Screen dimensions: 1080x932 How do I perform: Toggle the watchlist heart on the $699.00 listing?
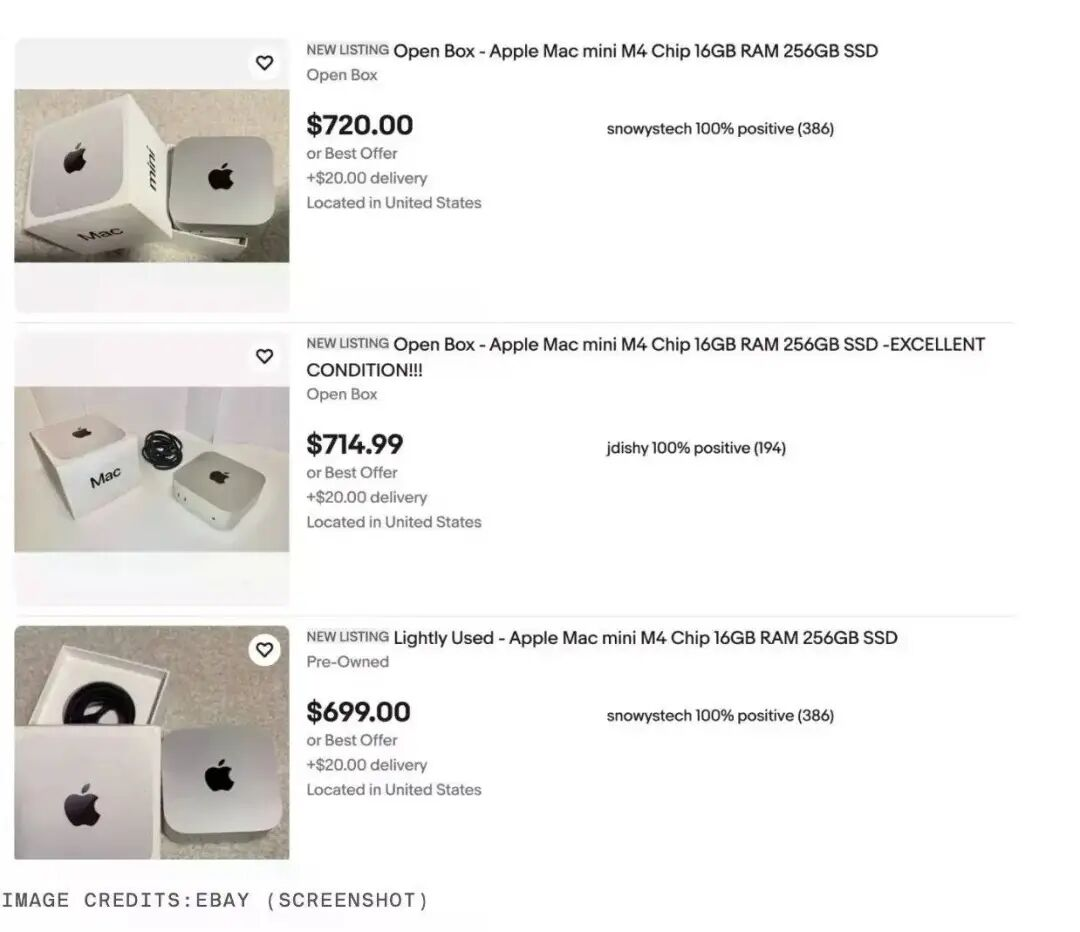pos(264,650)
